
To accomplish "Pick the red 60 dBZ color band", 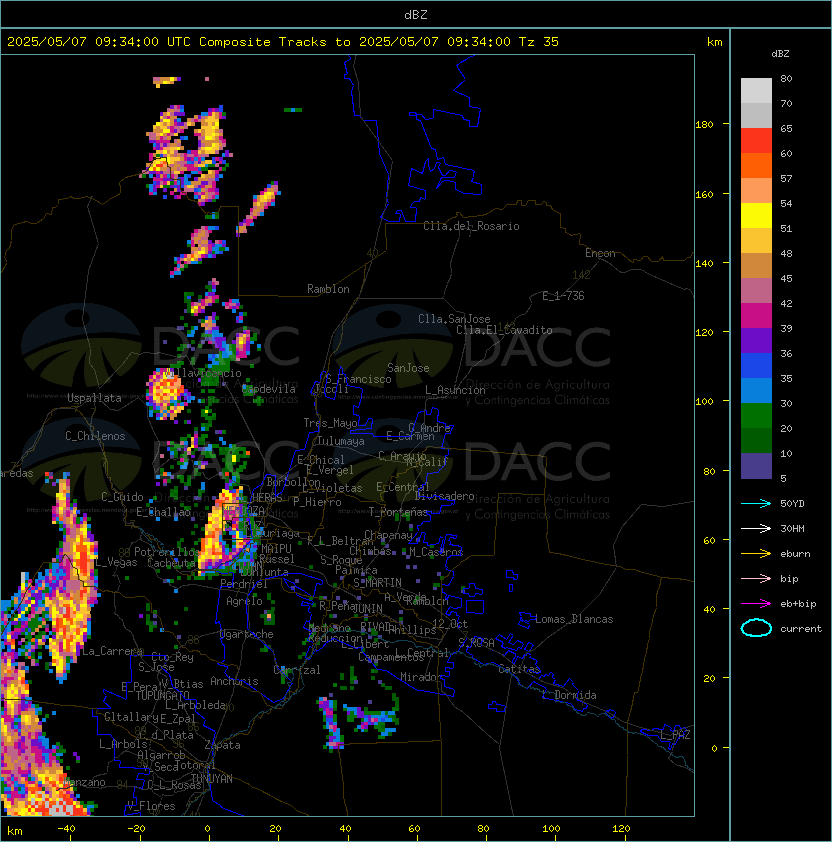I will click(756, 141).
